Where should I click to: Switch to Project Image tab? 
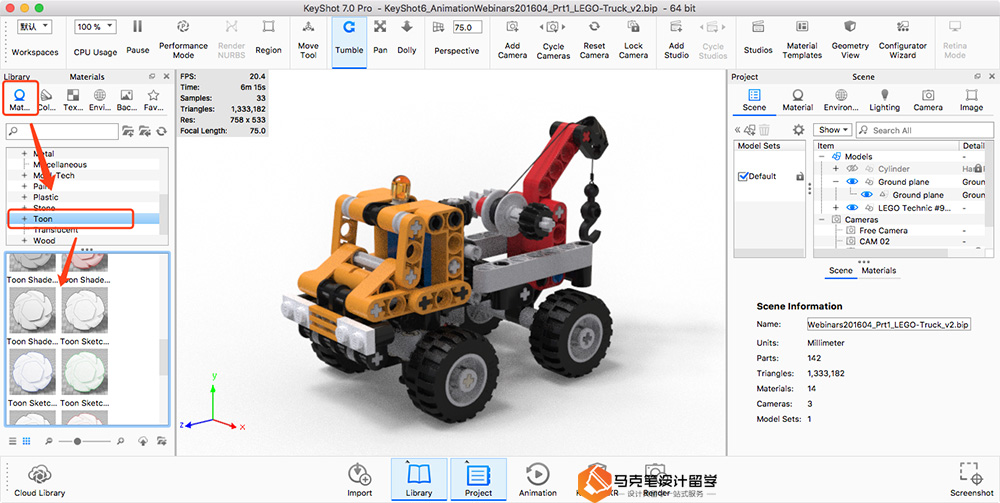tap(971, 101)
